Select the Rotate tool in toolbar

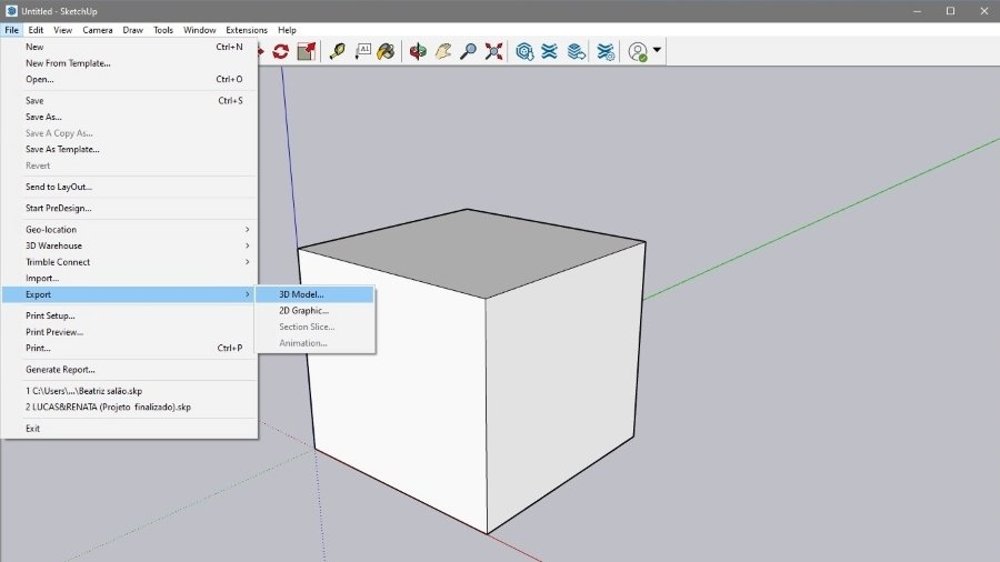tap(281, 52)
